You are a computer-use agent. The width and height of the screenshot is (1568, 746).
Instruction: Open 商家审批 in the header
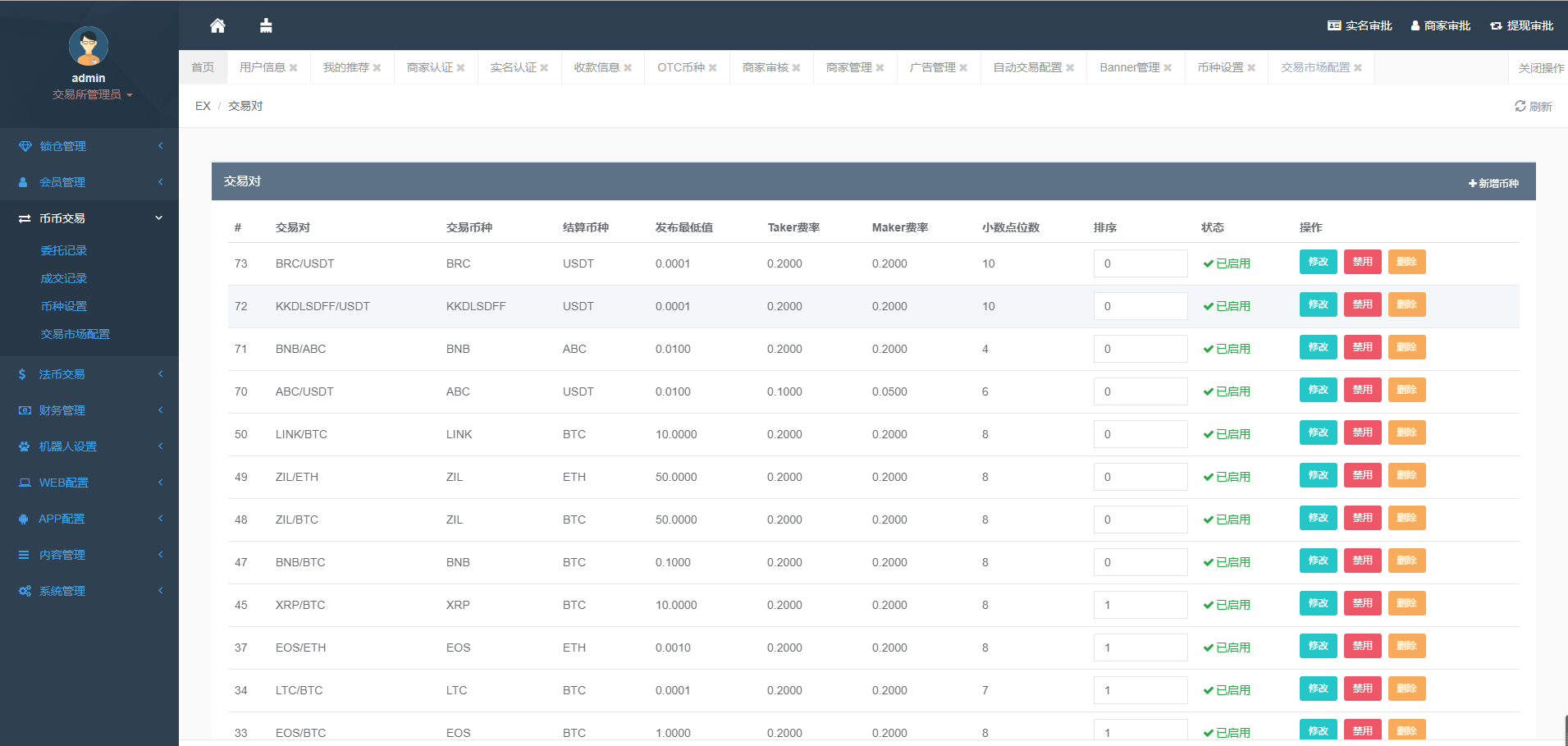[x=1440, y=25]
